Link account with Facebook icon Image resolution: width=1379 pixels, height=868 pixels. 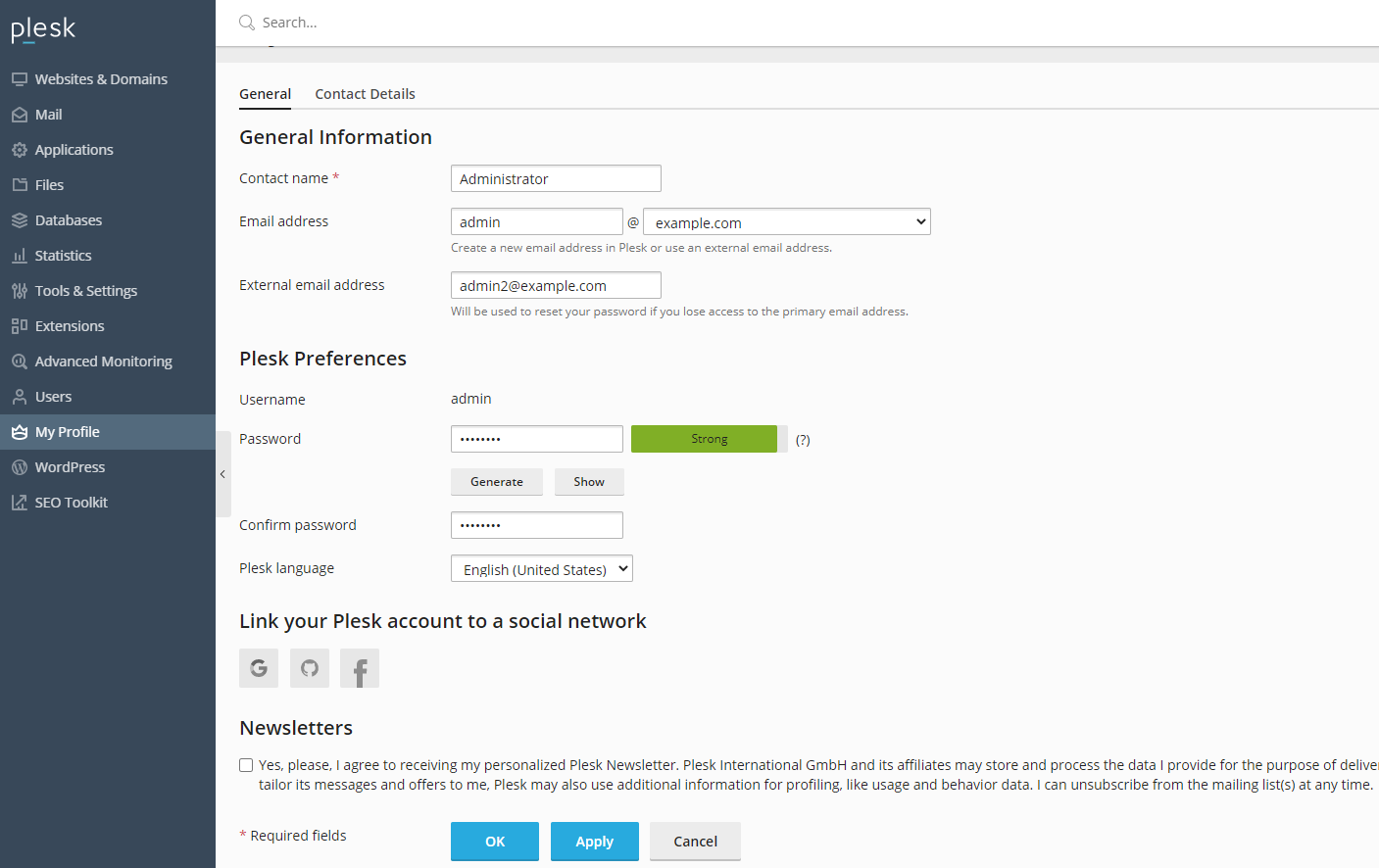360,668
